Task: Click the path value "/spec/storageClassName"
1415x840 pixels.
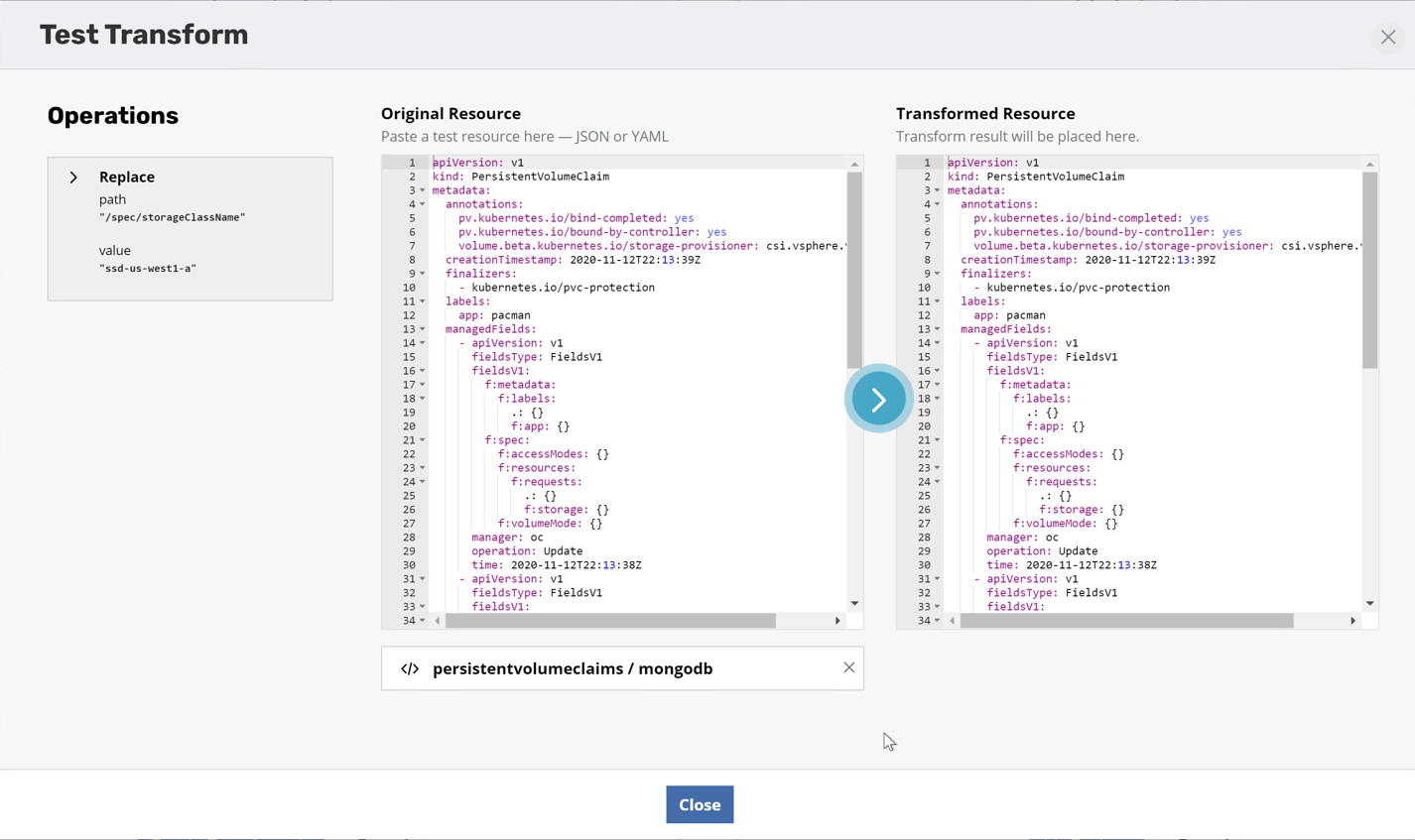Action: [x=172, y=217]
